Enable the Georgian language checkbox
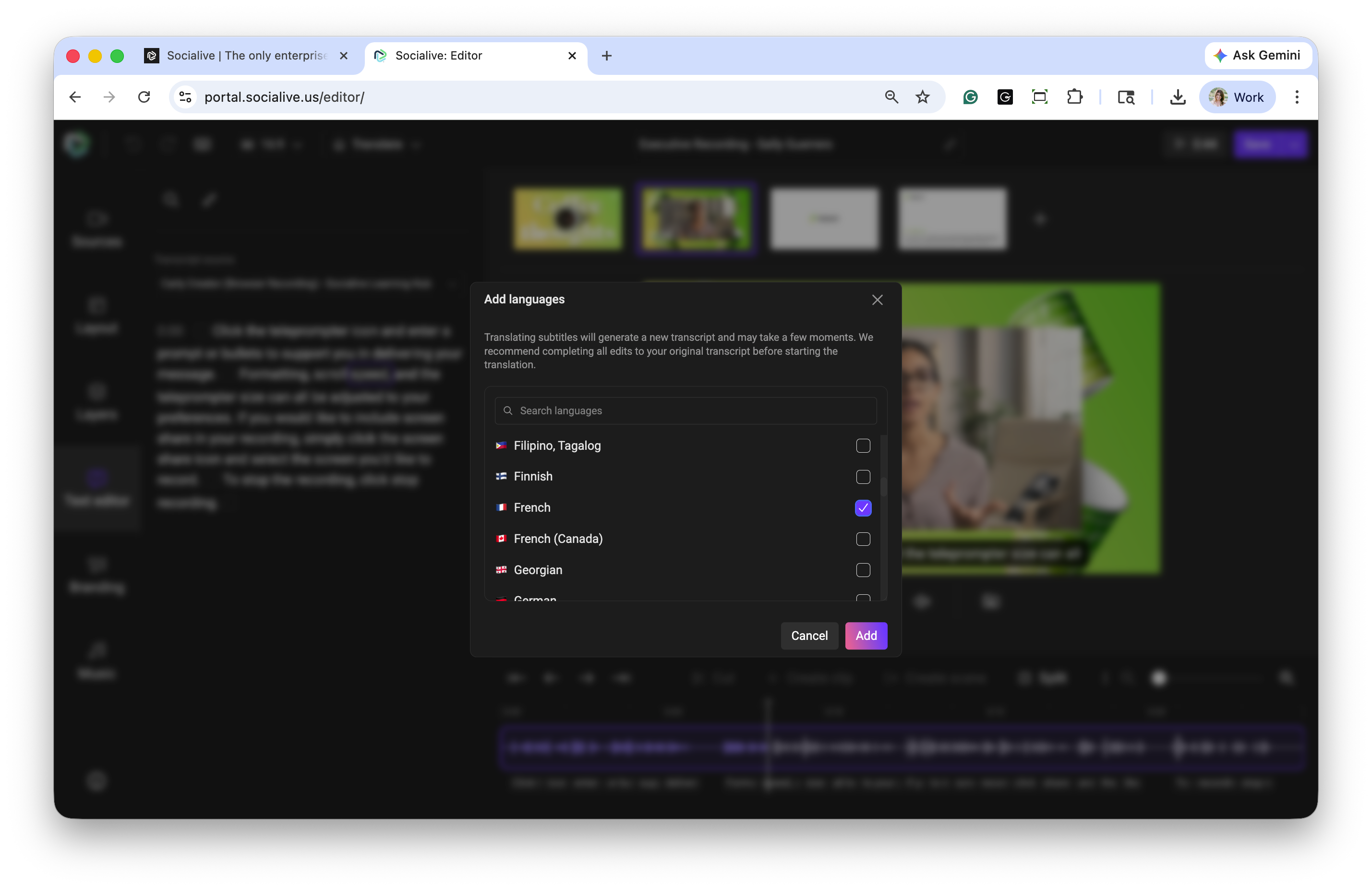This screenshot has width=1372, height=890. point(862,570)
